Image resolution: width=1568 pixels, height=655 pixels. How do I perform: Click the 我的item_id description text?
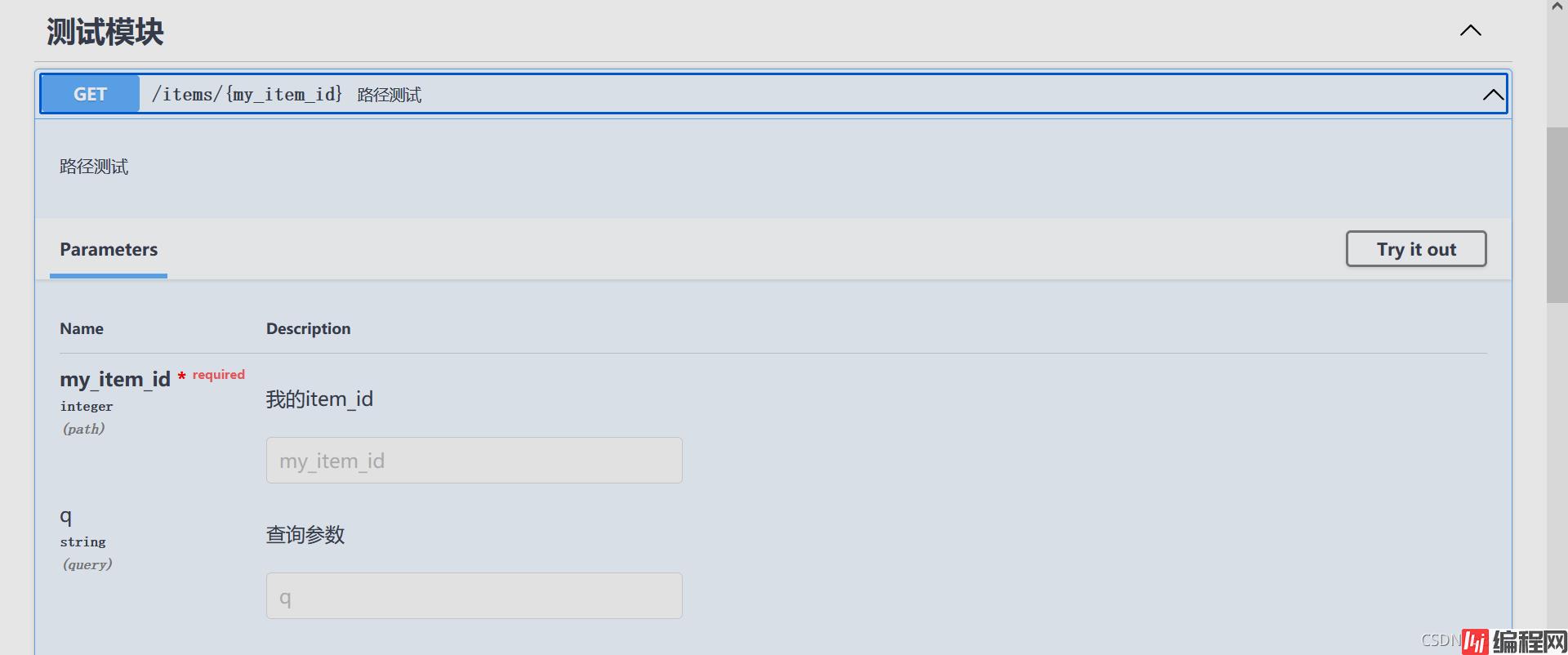click(x=319, y=399)
